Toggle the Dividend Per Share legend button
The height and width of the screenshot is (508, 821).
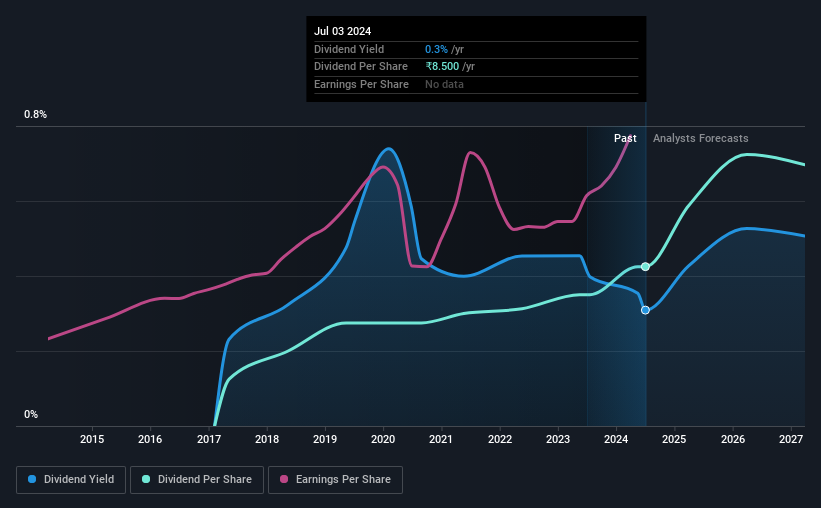197,480
